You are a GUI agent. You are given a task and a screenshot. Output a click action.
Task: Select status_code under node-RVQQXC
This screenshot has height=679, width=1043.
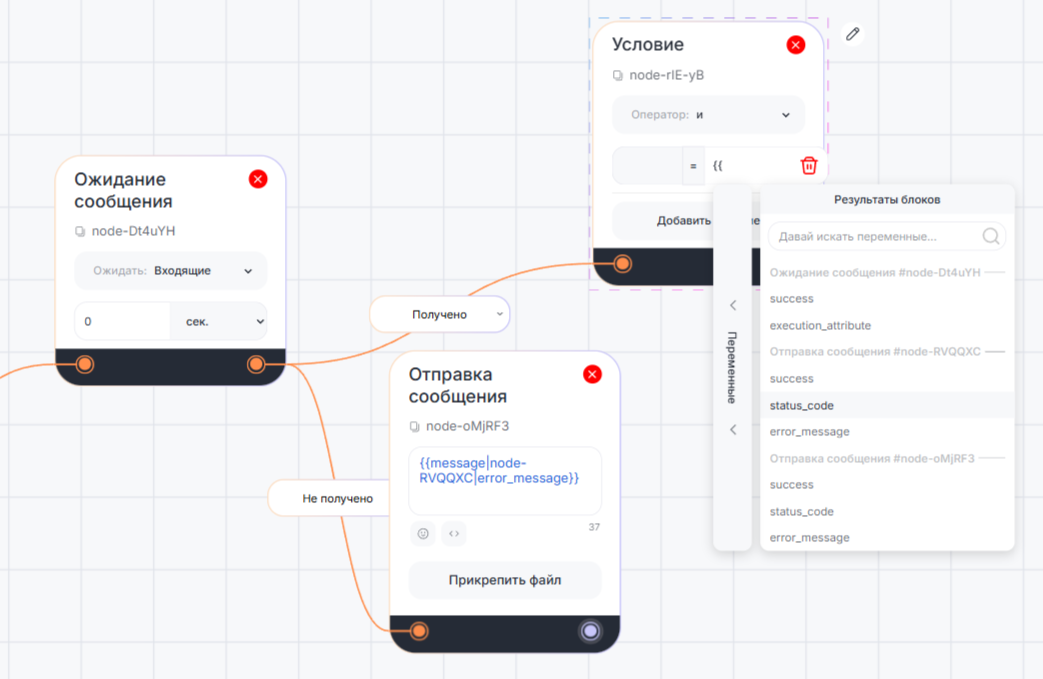(x=802, y=405)
